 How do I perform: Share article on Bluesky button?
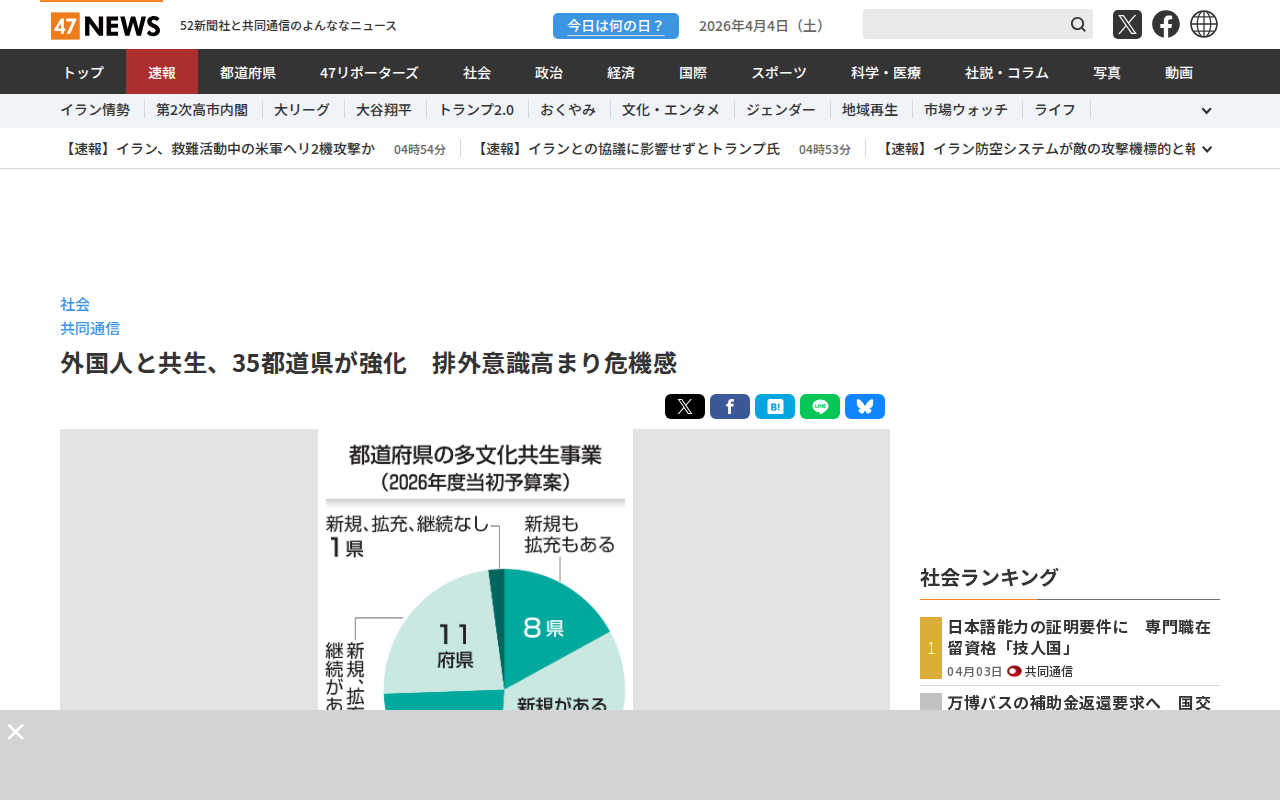[x=865, y=407]
